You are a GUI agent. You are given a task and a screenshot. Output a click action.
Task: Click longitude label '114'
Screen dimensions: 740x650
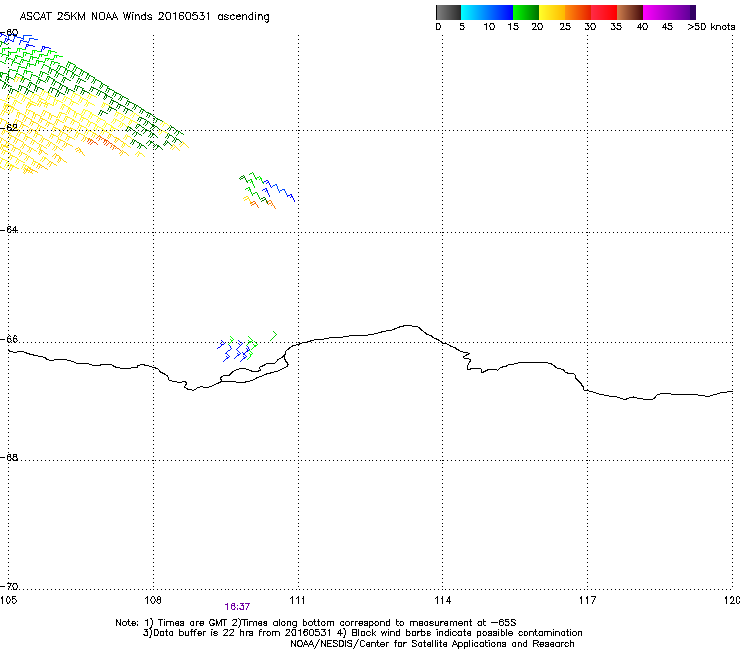point(442,600)
